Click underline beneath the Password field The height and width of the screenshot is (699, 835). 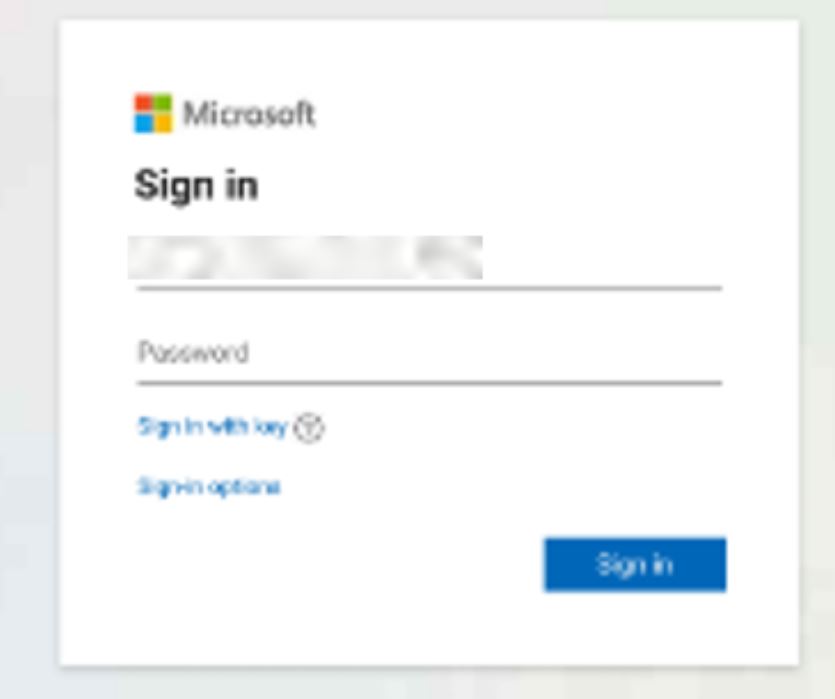(429, 383)
